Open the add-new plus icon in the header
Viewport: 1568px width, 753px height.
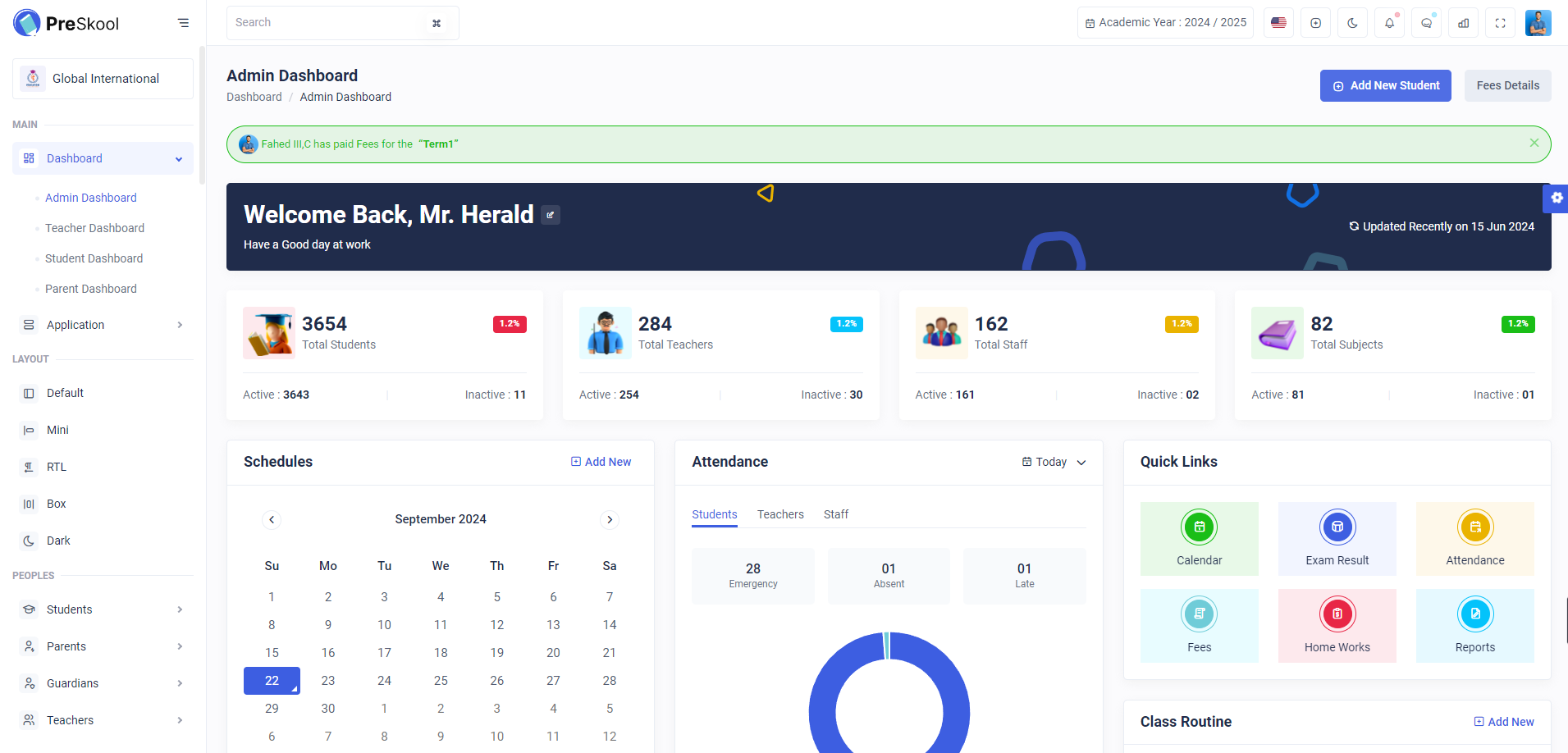[x=1315, y=23]
